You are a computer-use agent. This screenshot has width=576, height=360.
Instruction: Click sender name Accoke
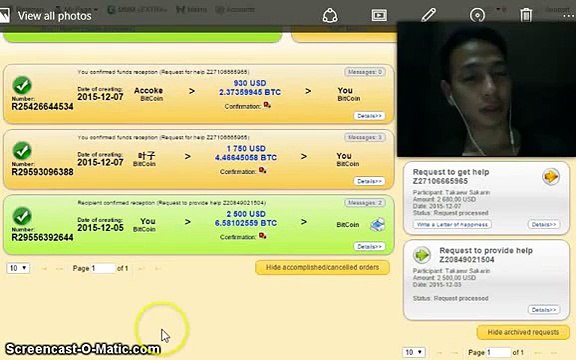coord(148,90)
